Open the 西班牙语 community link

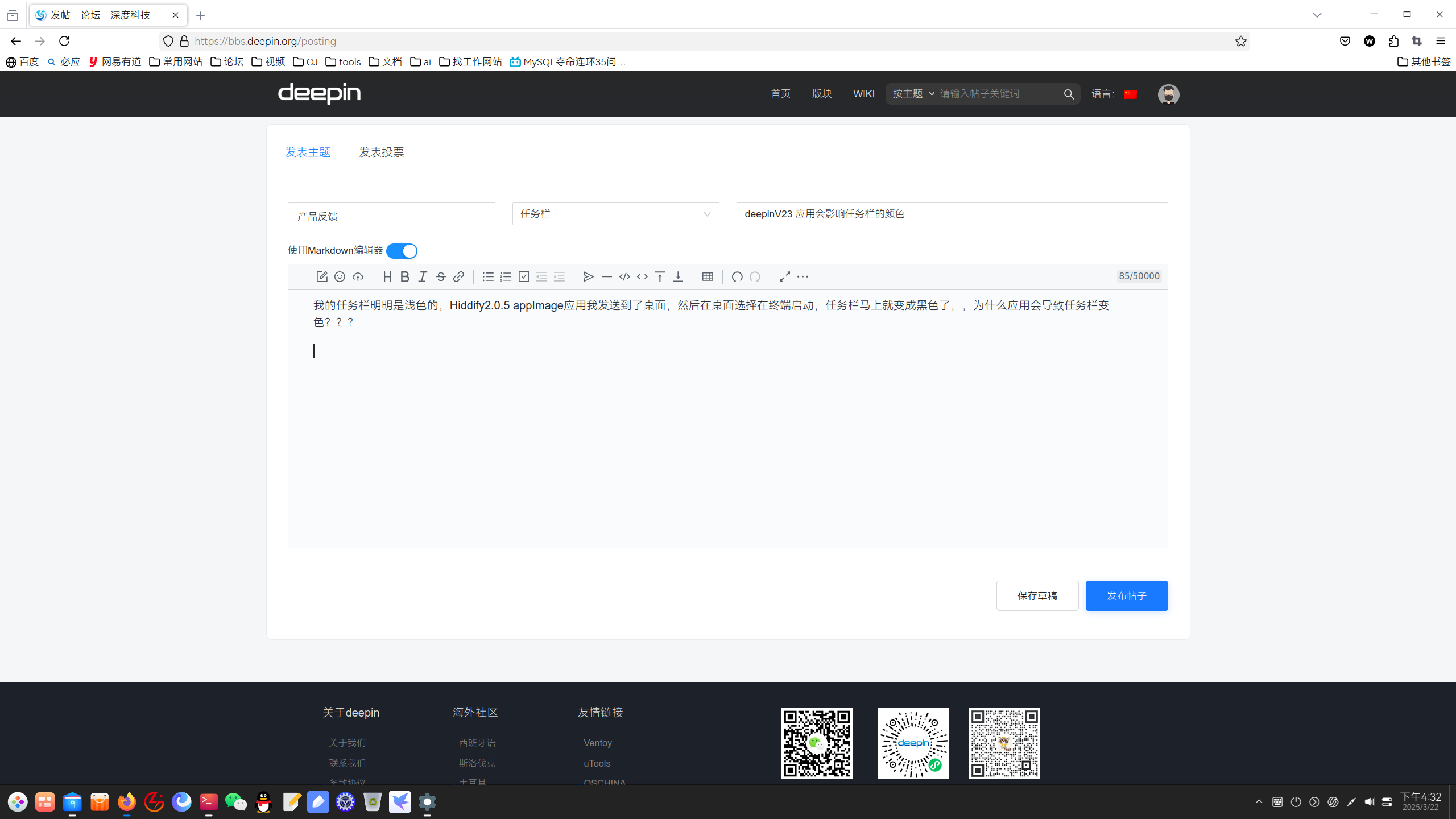tap(477, 743)
